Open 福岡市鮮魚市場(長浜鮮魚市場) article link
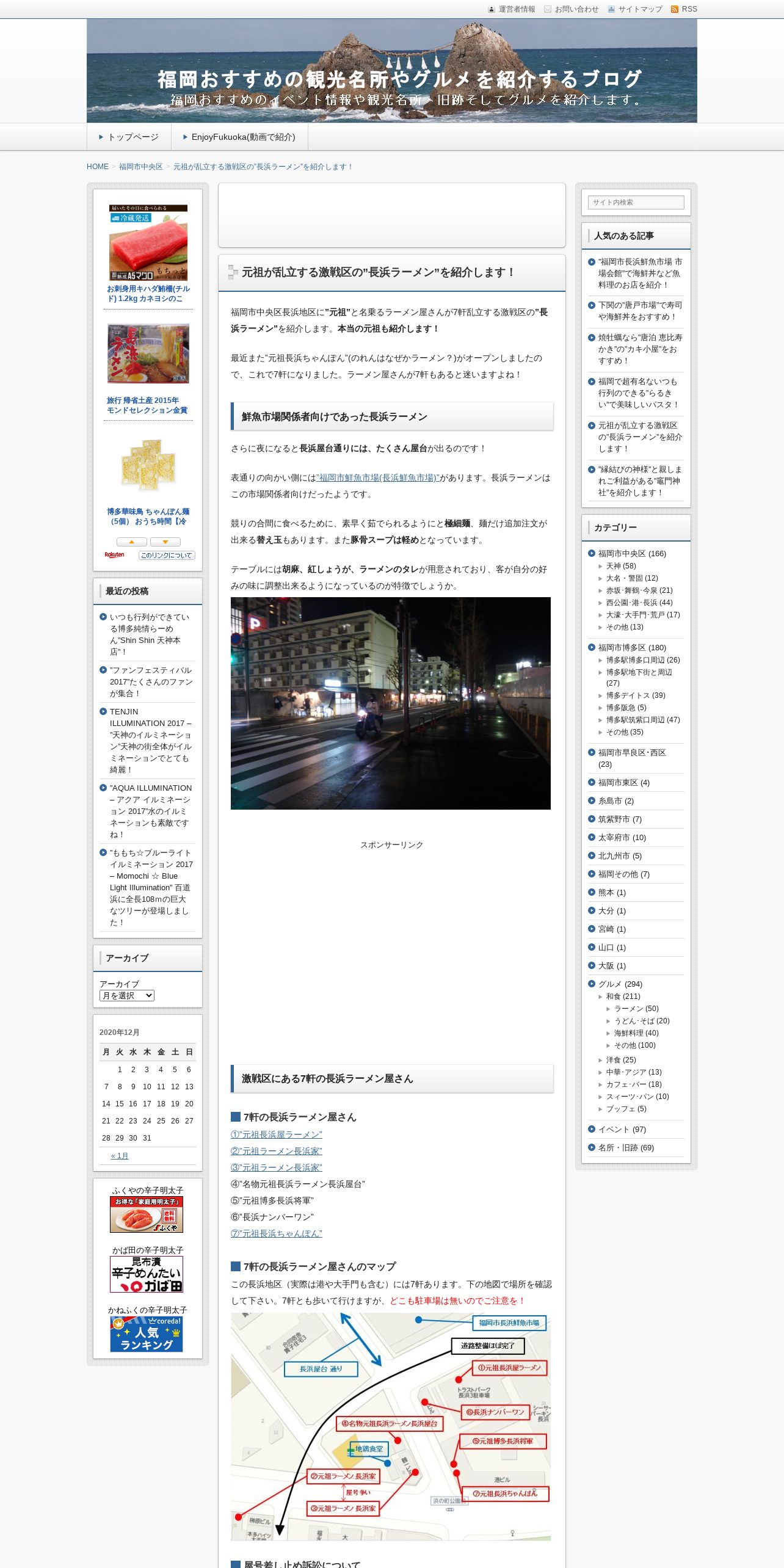784x1568 pixels. coord(378,477)
